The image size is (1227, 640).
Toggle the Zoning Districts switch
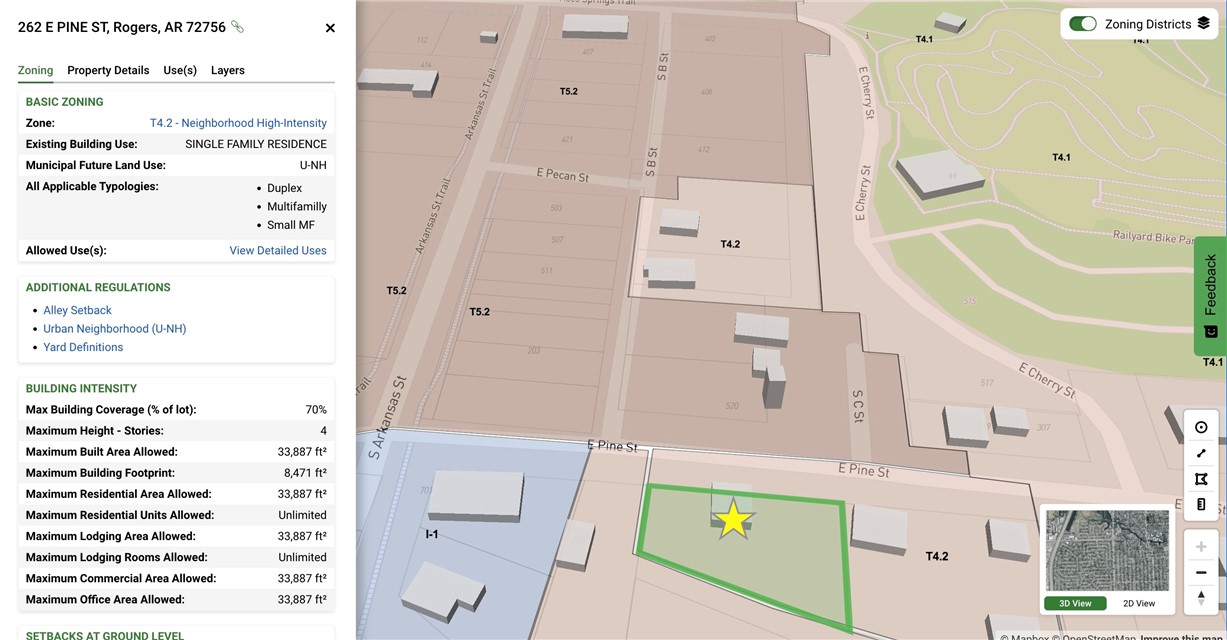click(x=1083, y=24)
